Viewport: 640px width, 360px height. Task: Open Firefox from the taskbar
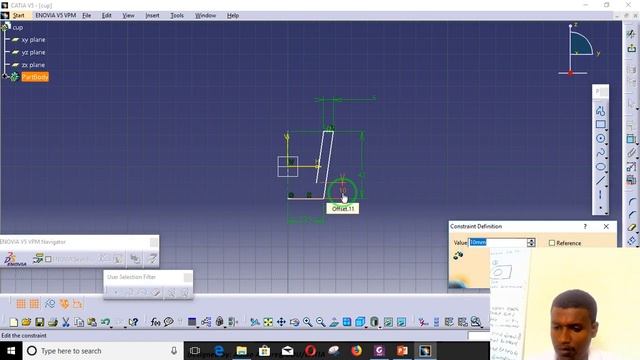click(x=356, y=351)
